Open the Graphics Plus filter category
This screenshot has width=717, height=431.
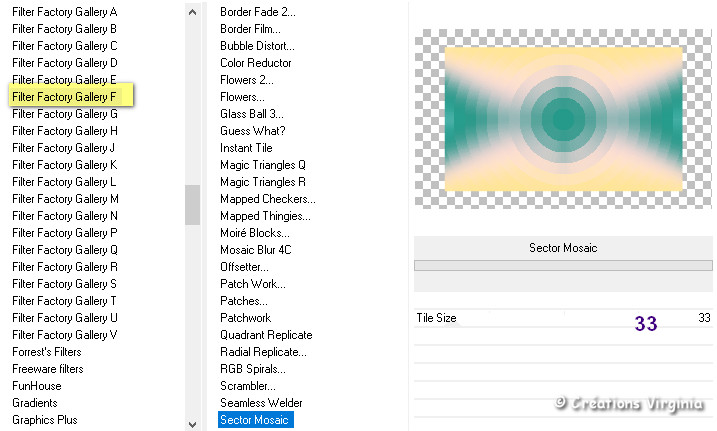(44, 420)
